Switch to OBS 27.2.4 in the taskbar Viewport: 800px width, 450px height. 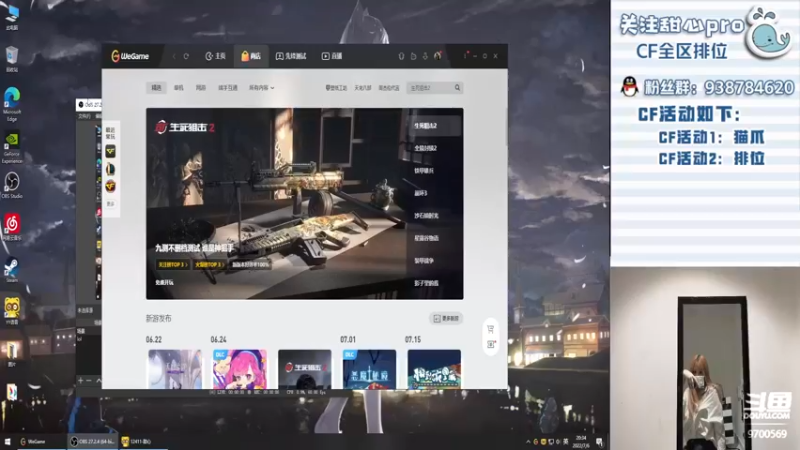[x=92, y=442]
